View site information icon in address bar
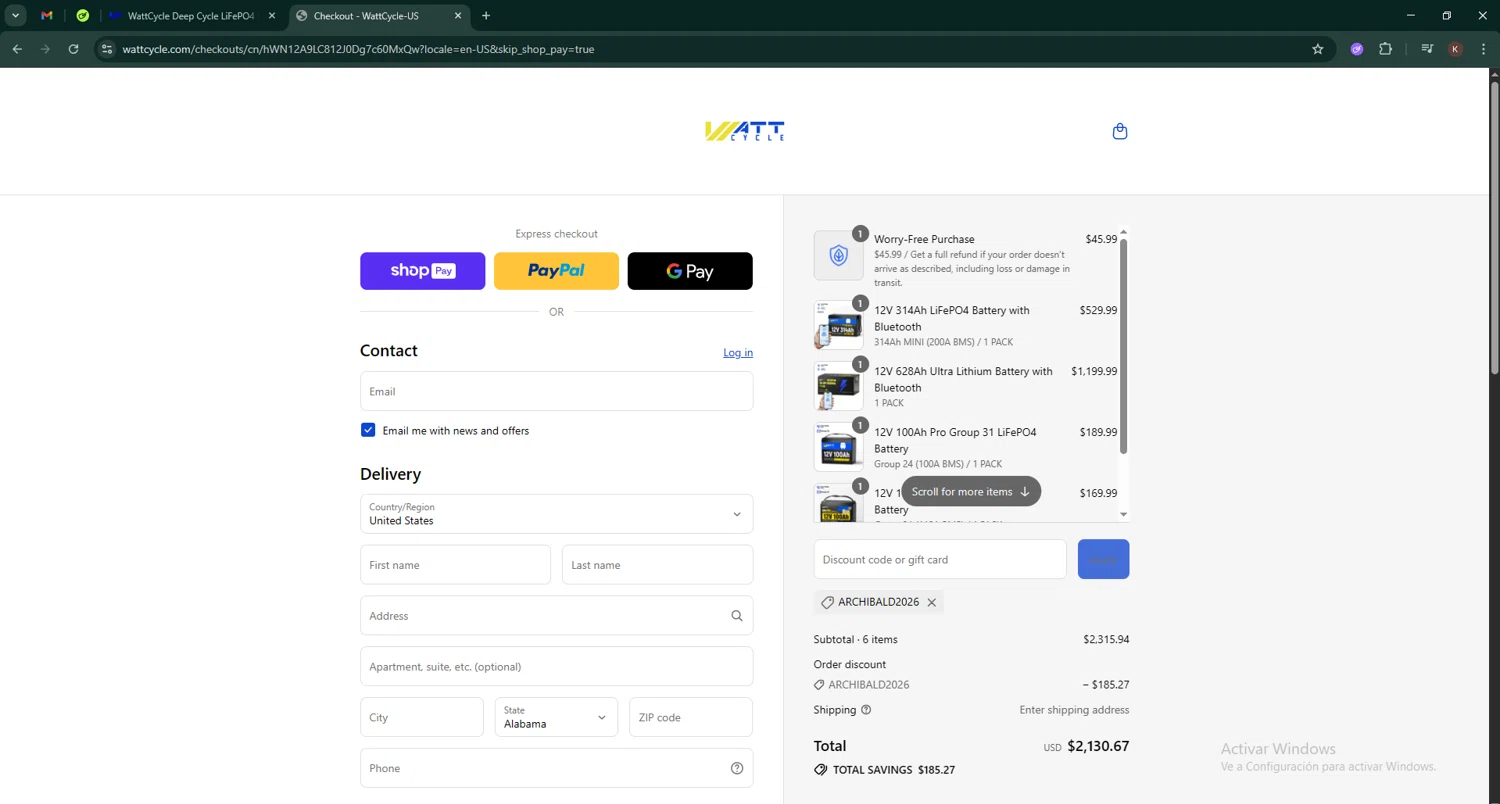 108,49
